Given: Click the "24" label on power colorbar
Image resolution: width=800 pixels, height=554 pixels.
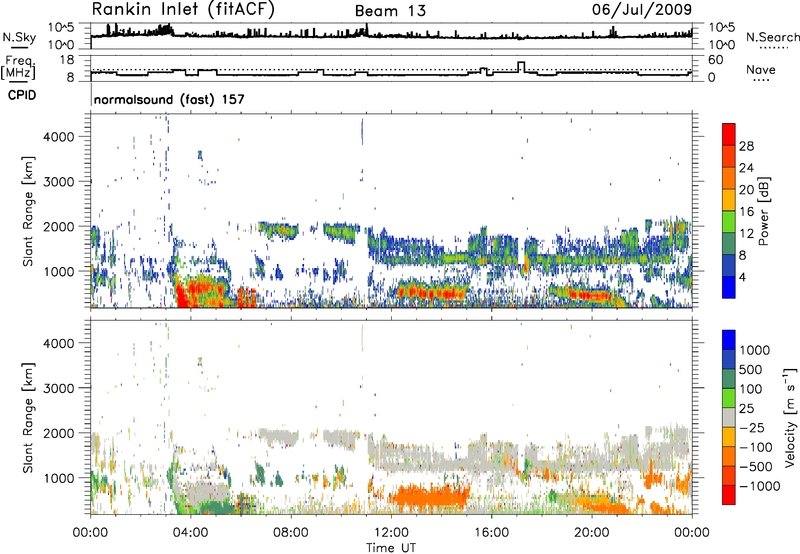Looking at the screenshot, I should (746, 168).
